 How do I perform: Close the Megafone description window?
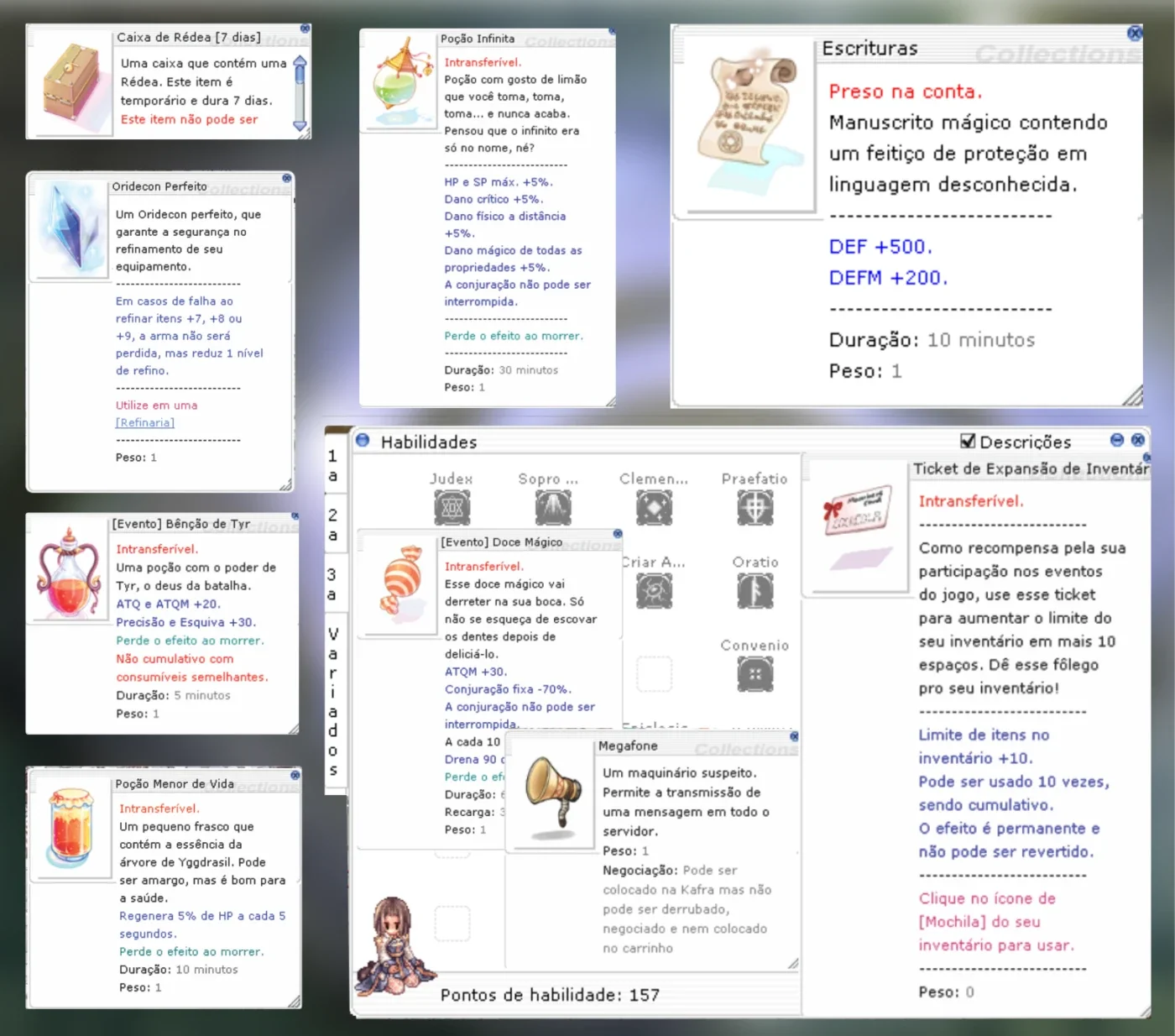tap(794, 736)
